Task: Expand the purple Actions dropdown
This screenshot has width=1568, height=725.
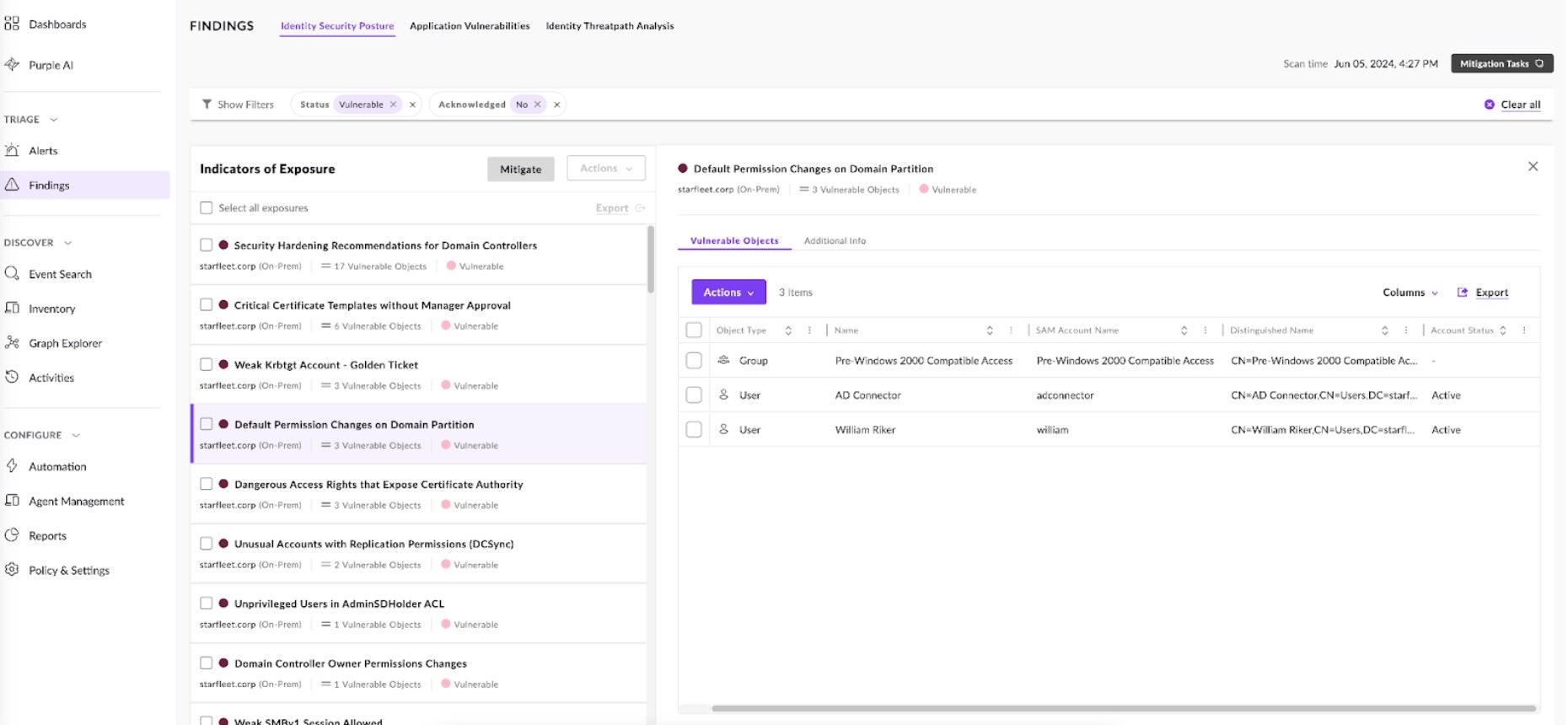Action: (x=728, y=293)
